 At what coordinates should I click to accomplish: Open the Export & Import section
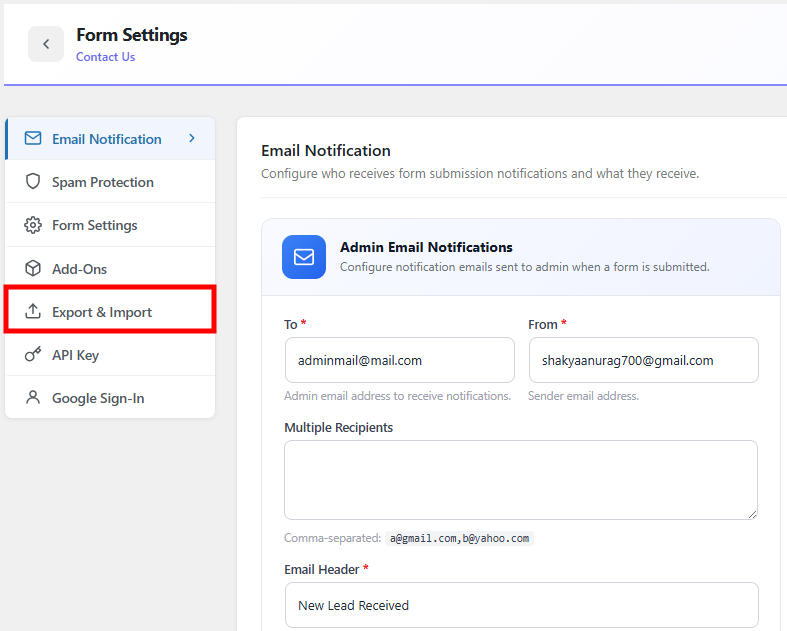pyautogui.click(x=102, y=312)
